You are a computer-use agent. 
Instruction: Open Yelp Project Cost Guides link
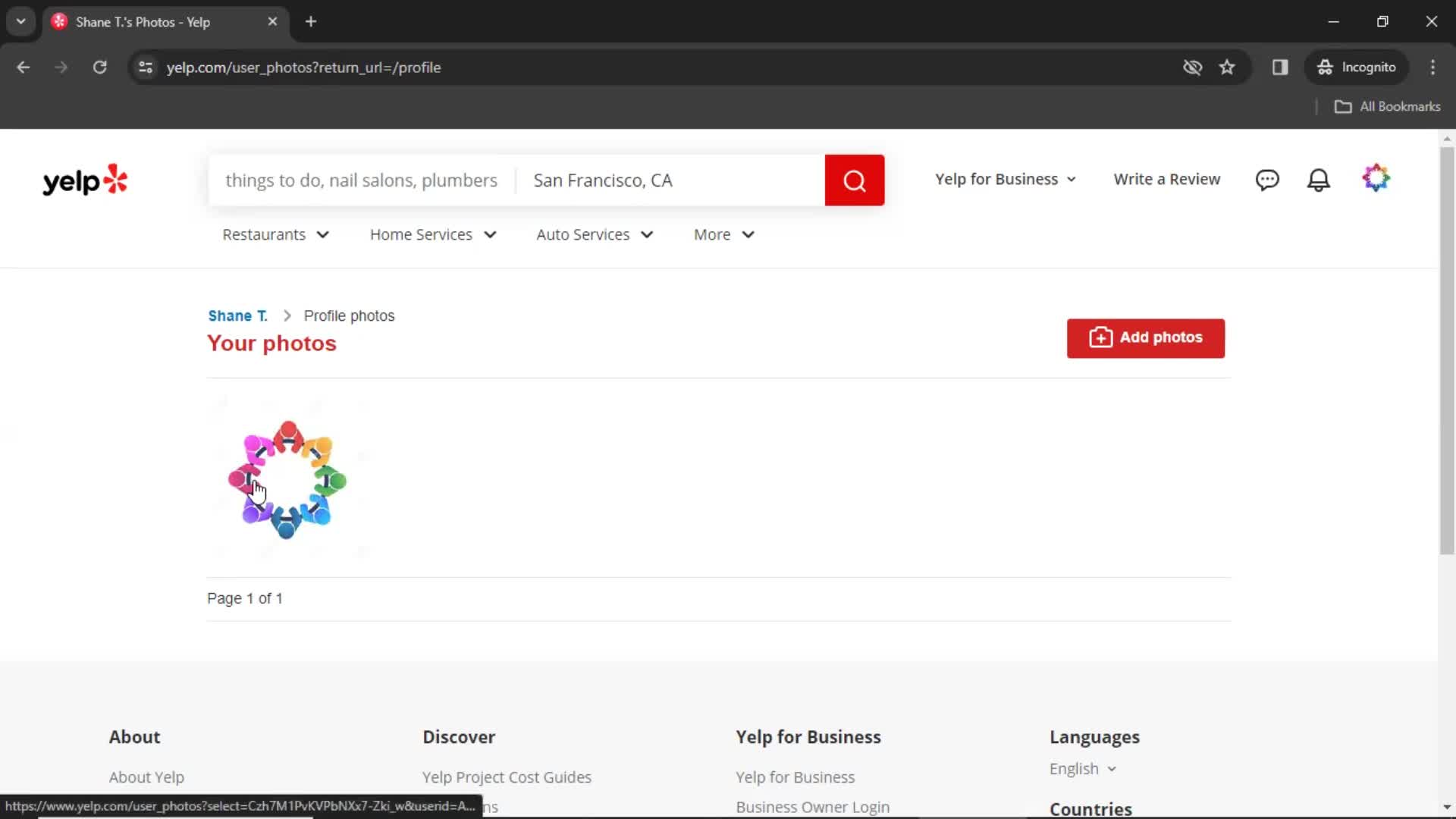coord(507,777)
